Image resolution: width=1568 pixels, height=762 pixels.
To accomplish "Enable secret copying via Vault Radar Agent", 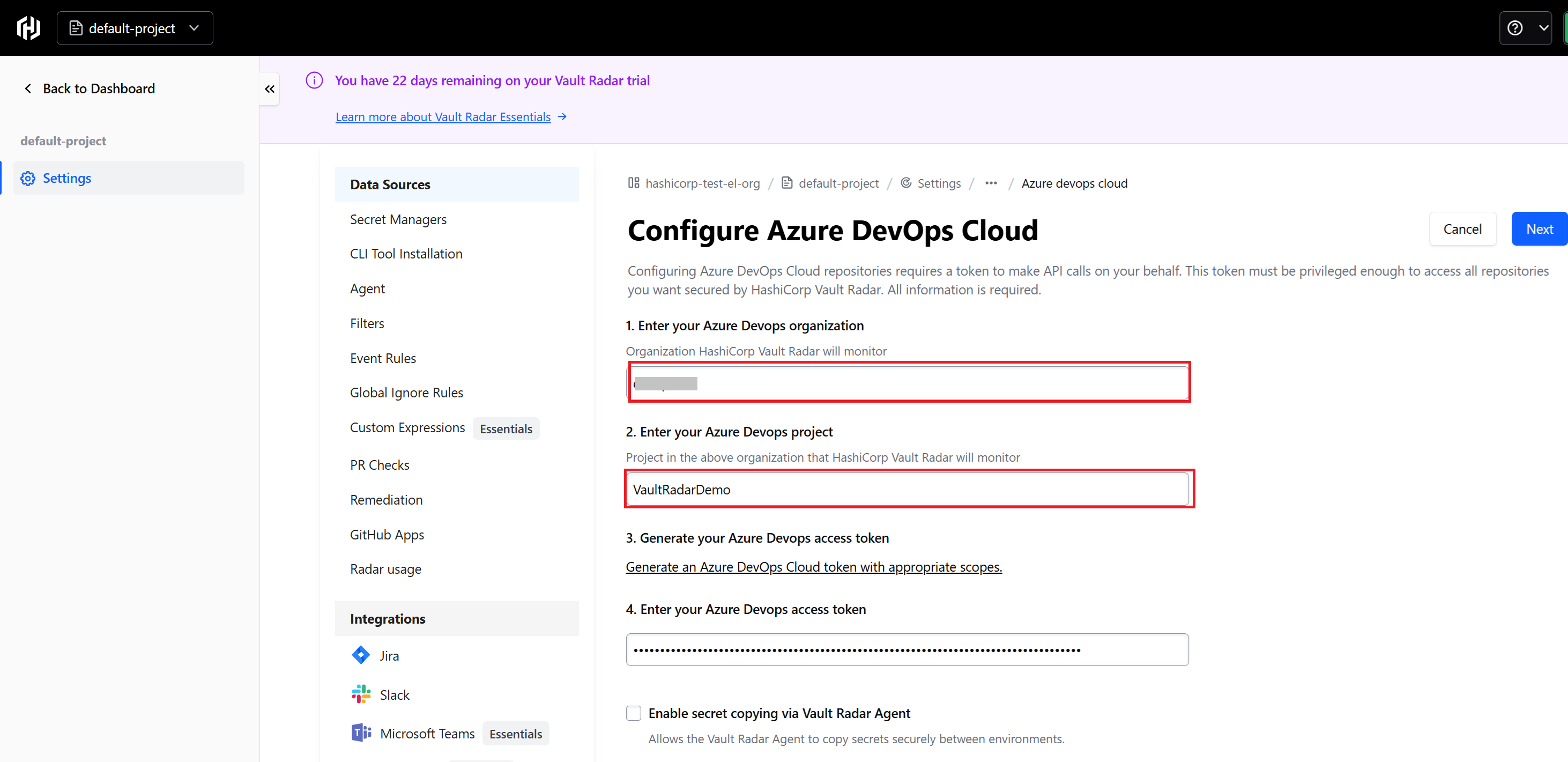I will [633, 713].
